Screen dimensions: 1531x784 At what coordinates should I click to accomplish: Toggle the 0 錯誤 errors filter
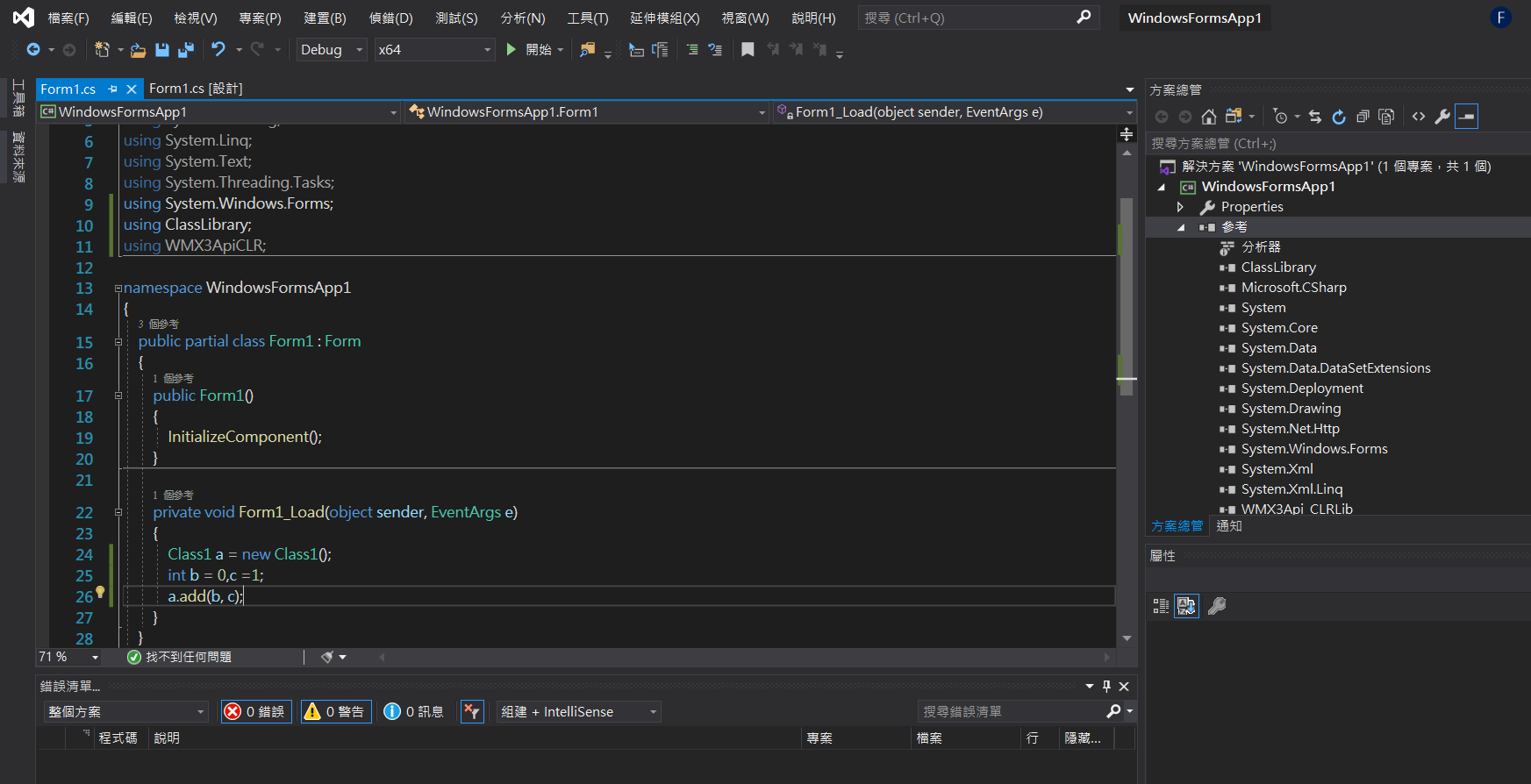[x=256, y=712]
